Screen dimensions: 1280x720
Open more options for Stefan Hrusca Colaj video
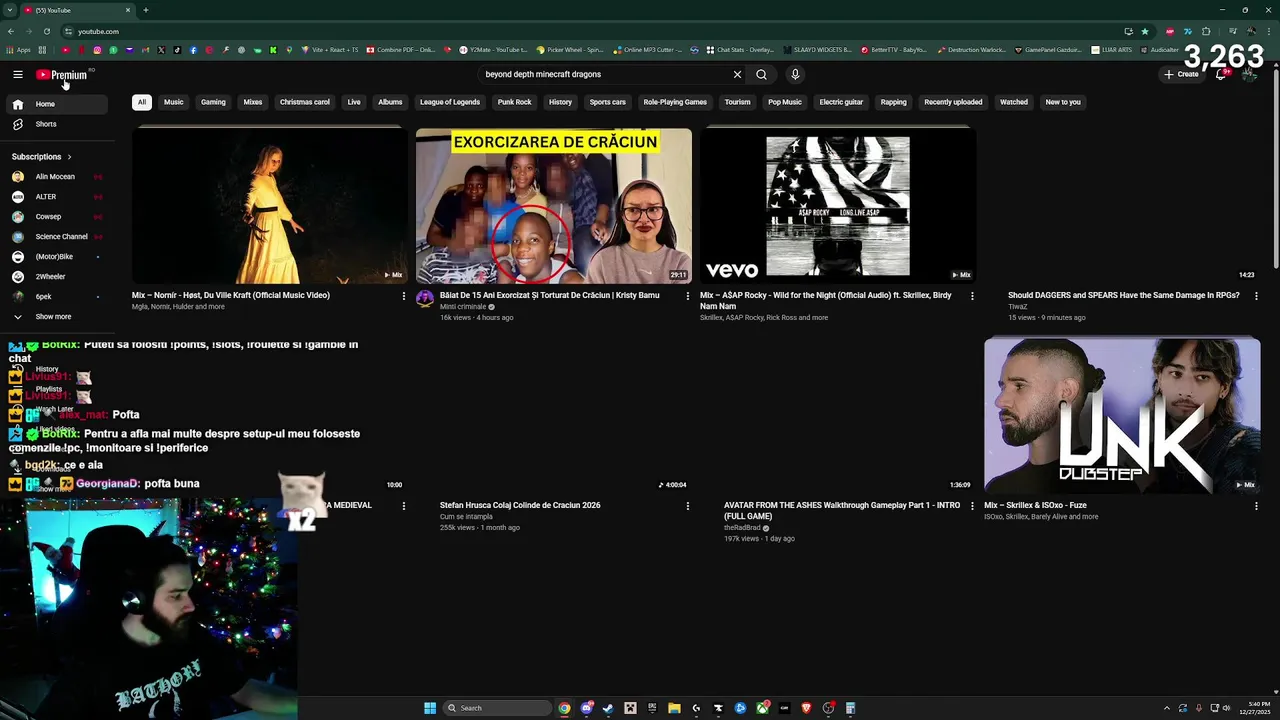click(x=688, y=506)
